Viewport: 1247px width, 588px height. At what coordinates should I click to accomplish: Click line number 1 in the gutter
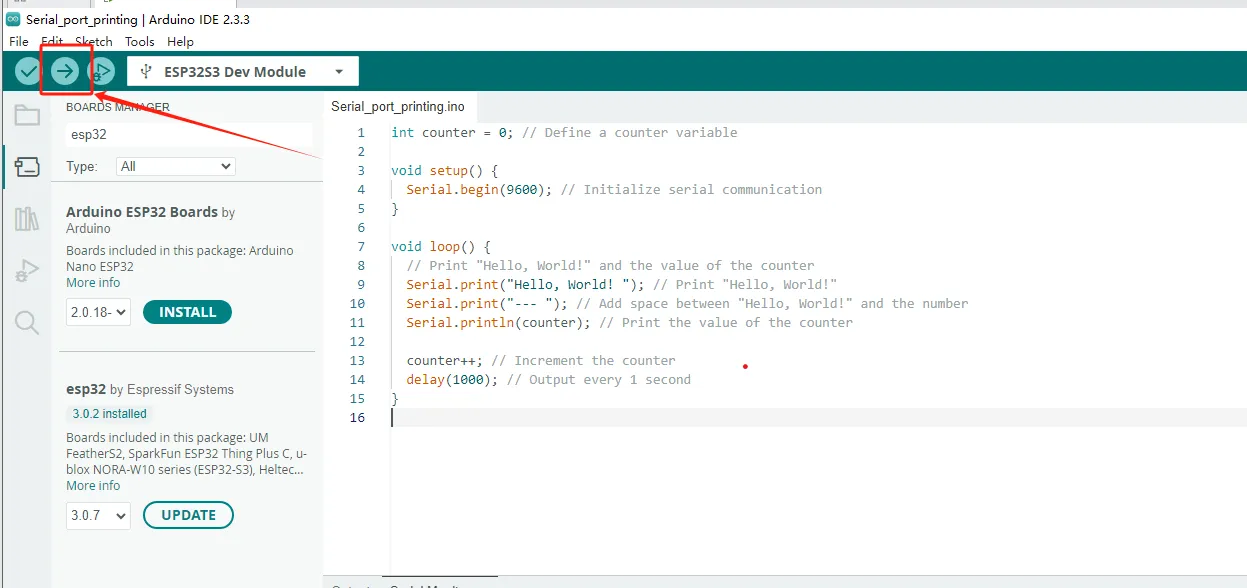pyautogui.click(x=361, y=132)
